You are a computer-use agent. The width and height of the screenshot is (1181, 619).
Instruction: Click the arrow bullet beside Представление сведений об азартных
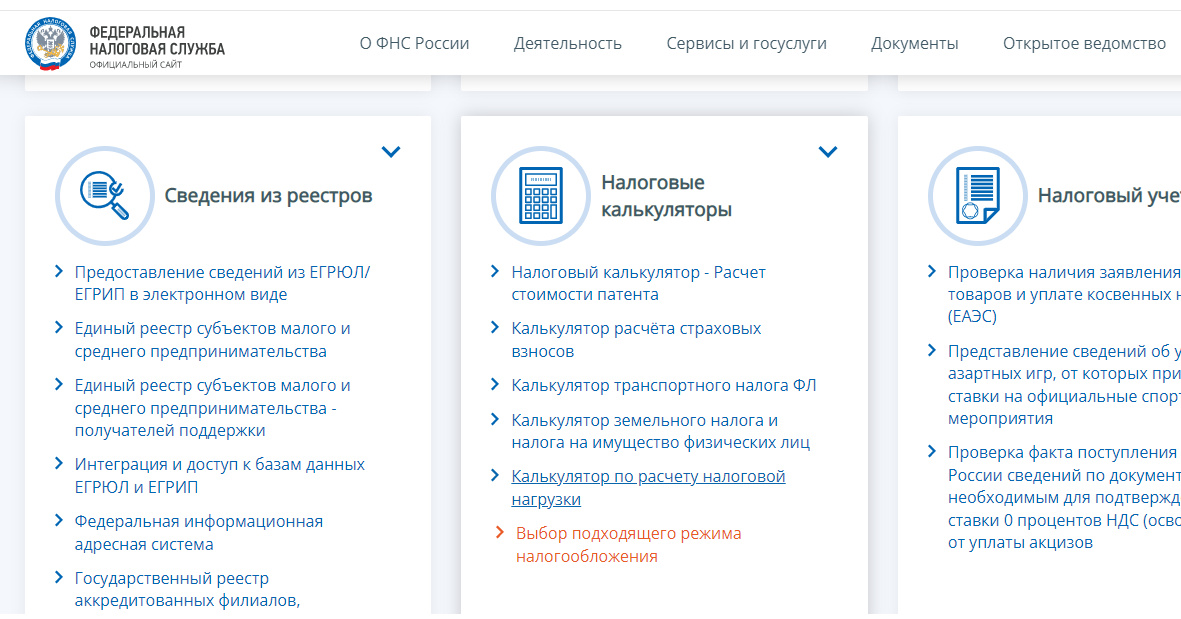point(932,350)
